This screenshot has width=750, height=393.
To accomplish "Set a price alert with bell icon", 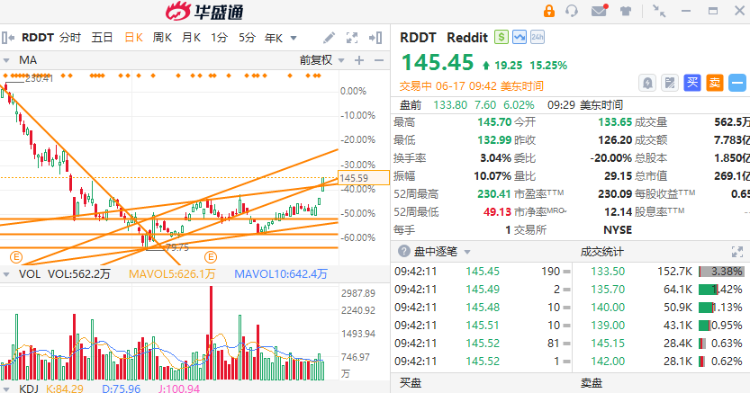I will tap(647, 83).
